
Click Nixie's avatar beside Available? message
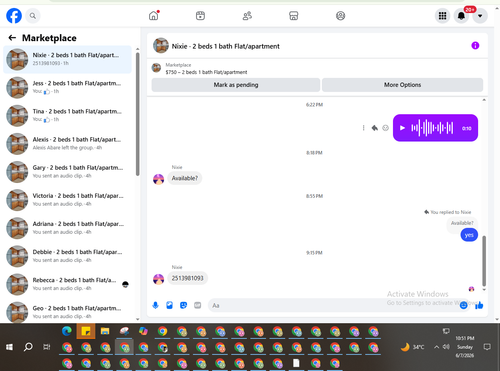tap(158, 179)
